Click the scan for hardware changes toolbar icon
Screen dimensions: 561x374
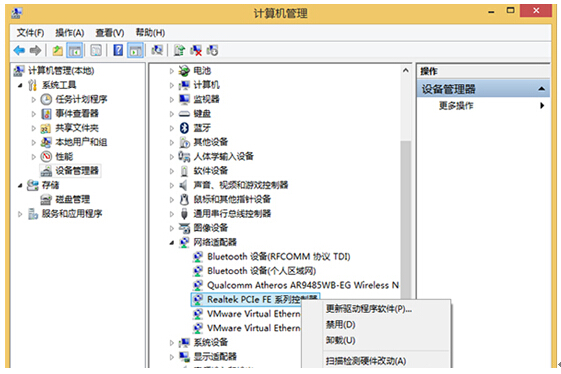(157, 50)
